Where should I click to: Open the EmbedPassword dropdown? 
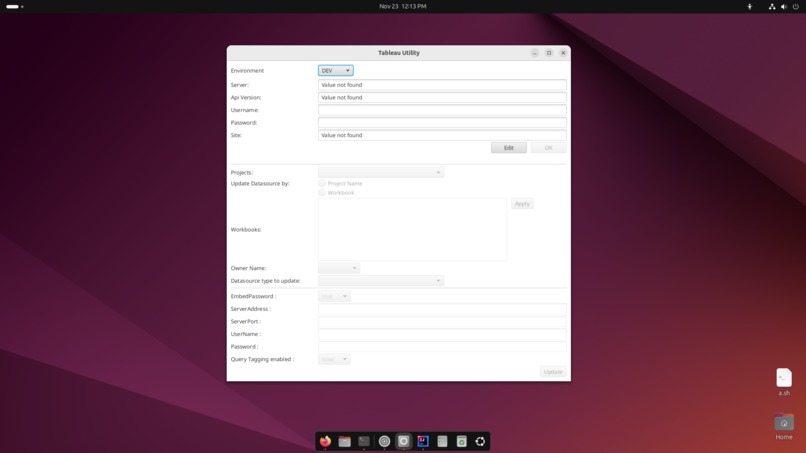pyautogui.click(x=334, y=296)
